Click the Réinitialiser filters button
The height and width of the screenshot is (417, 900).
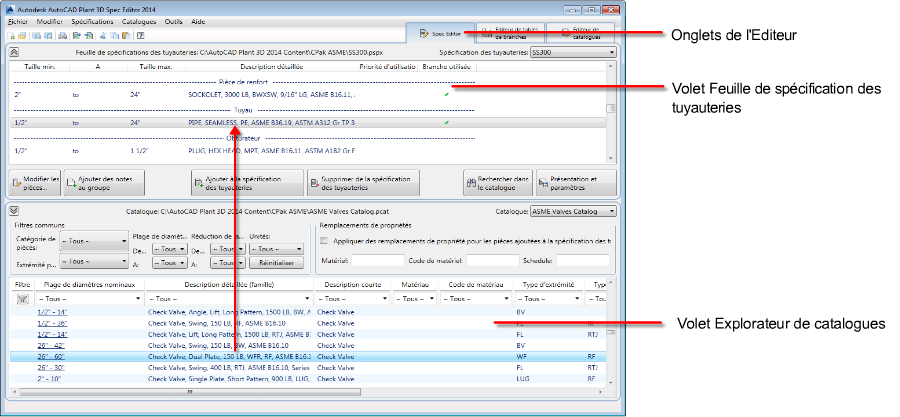(277, 263)
